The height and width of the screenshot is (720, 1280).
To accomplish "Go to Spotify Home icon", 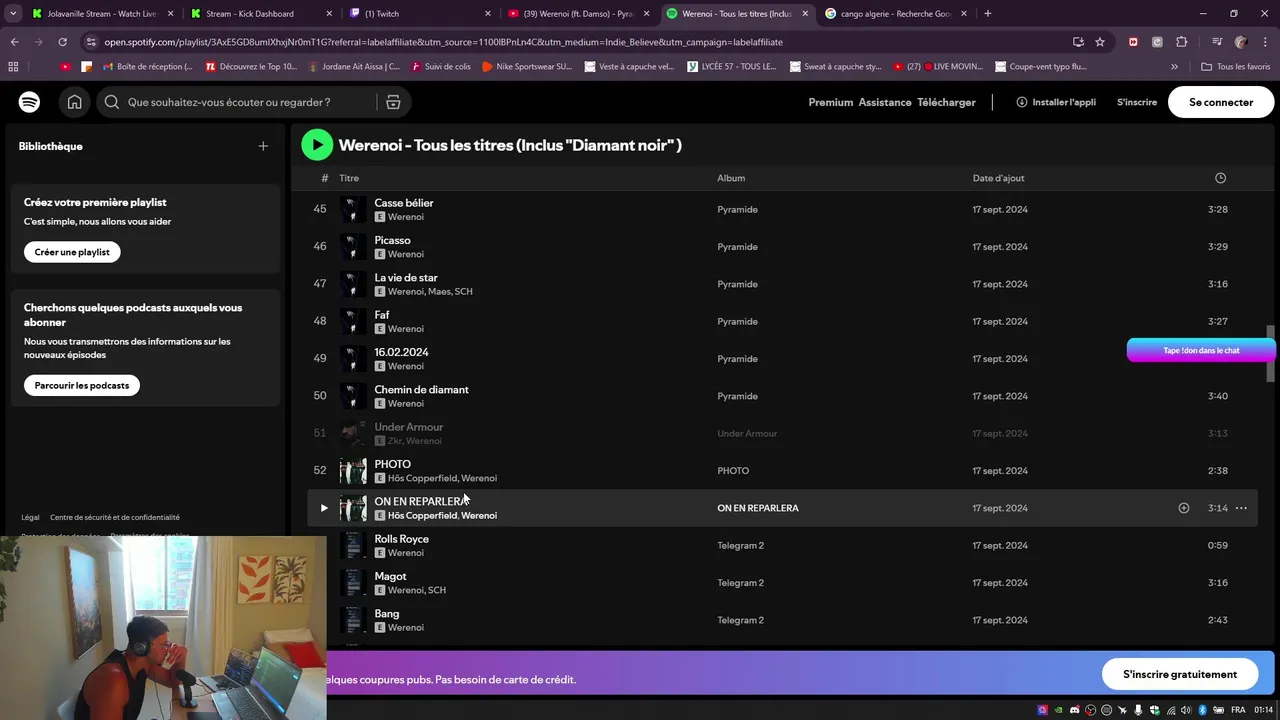I will click(74, 102).
